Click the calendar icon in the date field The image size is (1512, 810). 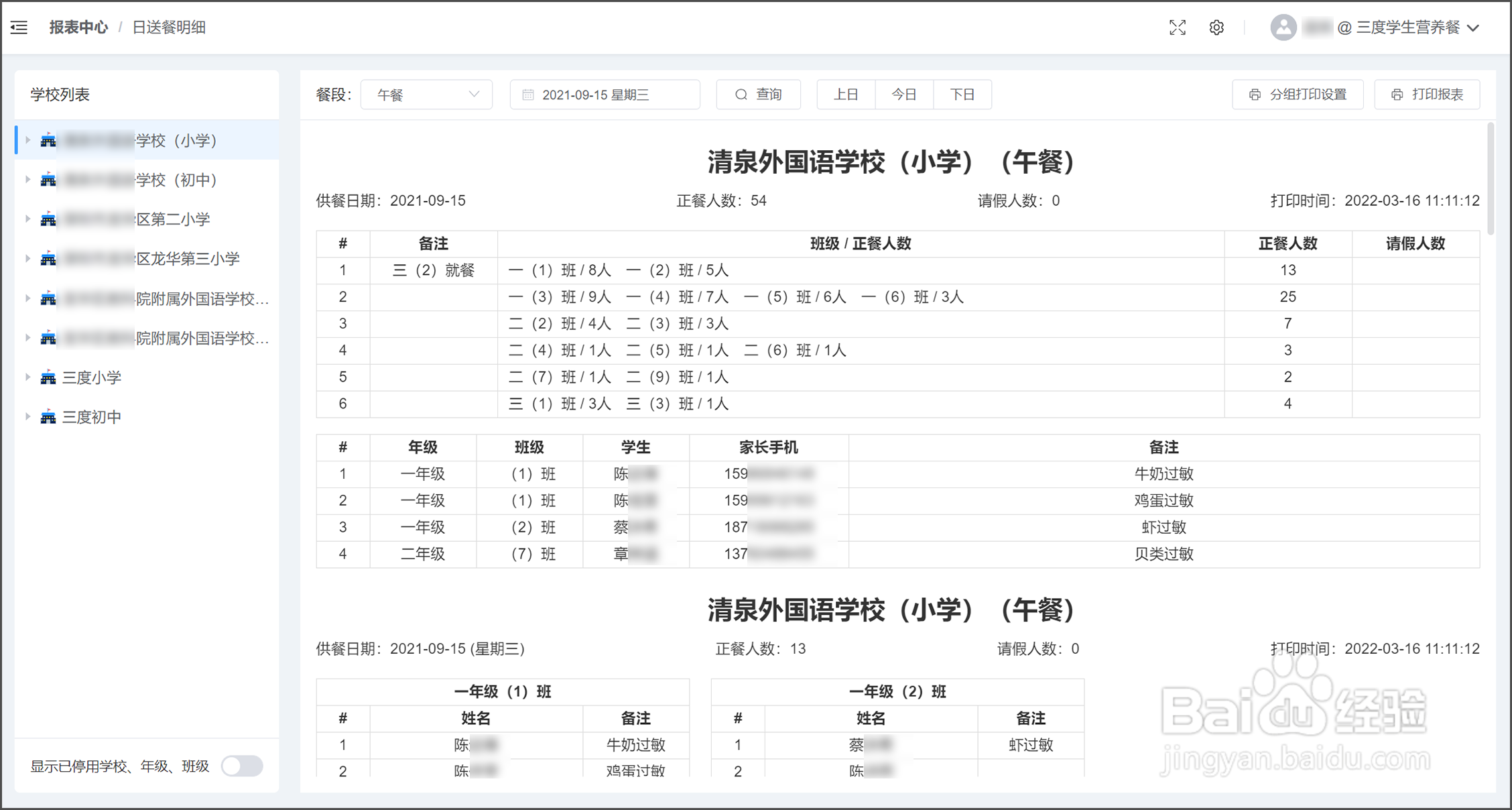click(528, 95)
